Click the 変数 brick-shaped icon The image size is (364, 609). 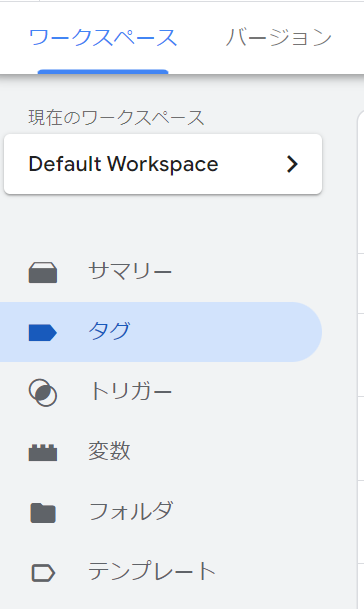(43, 452)
